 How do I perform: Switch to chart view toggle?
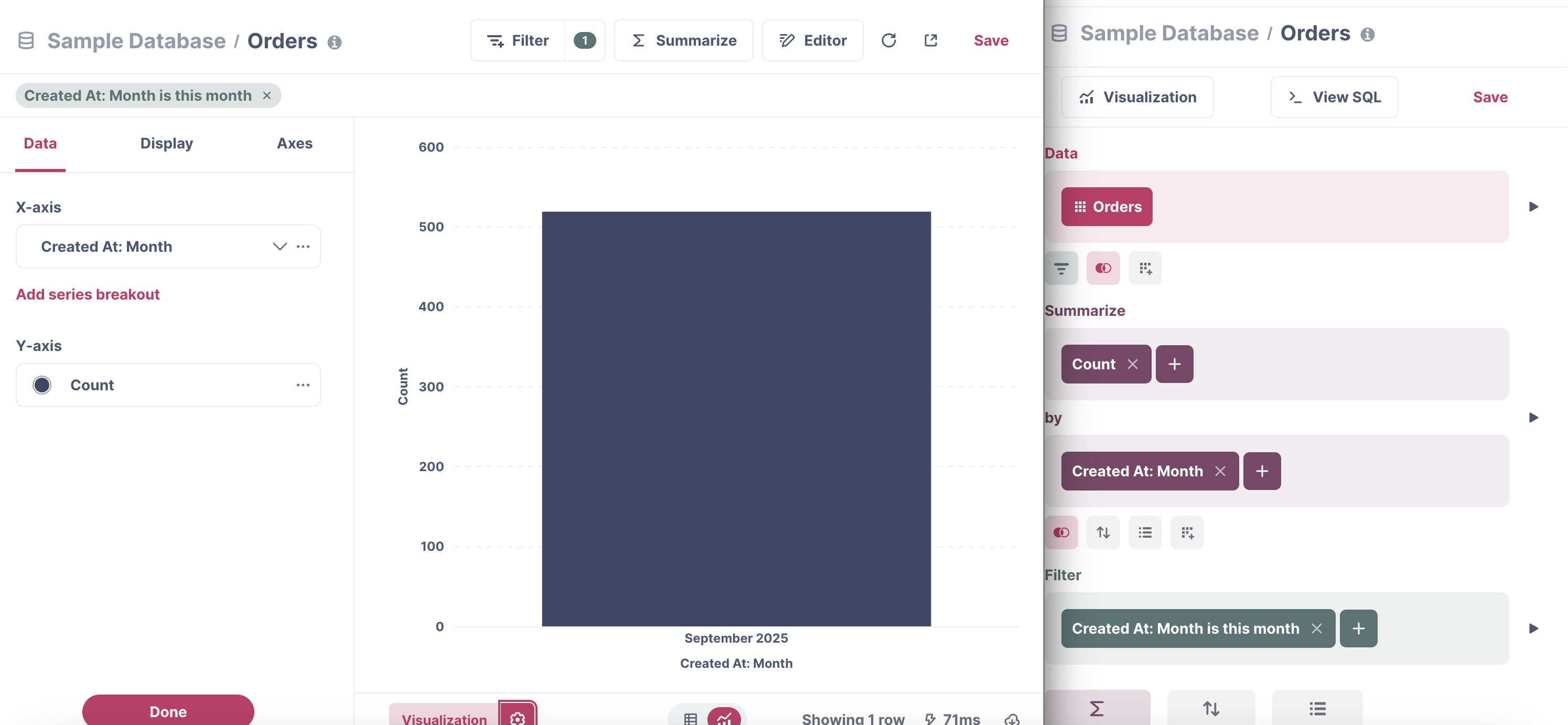[x=723, y=719]
